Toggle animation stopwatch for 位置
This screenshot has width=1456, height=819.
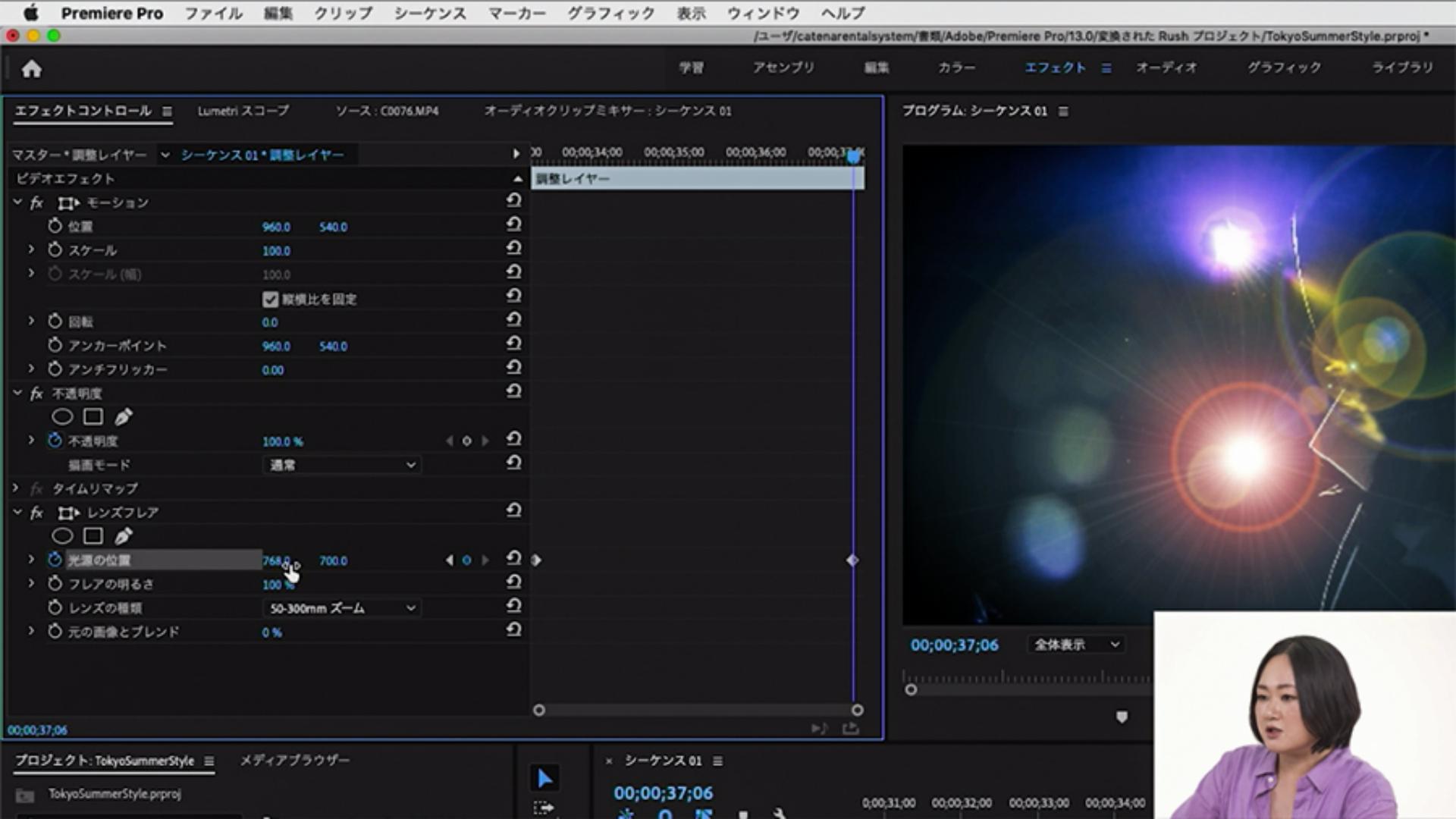tap(55, 226)
